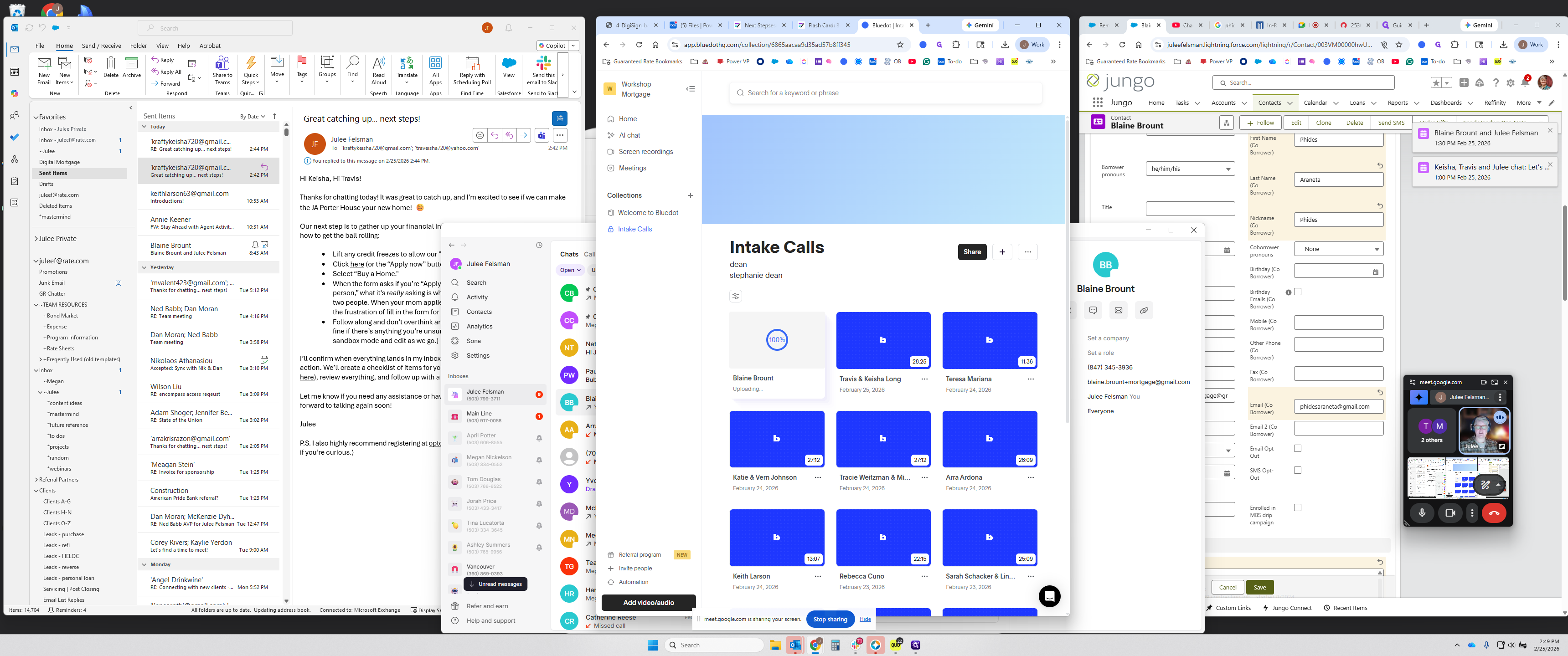
Task: Open the By Date sort dropdown
Action: (x=252, y=116)
